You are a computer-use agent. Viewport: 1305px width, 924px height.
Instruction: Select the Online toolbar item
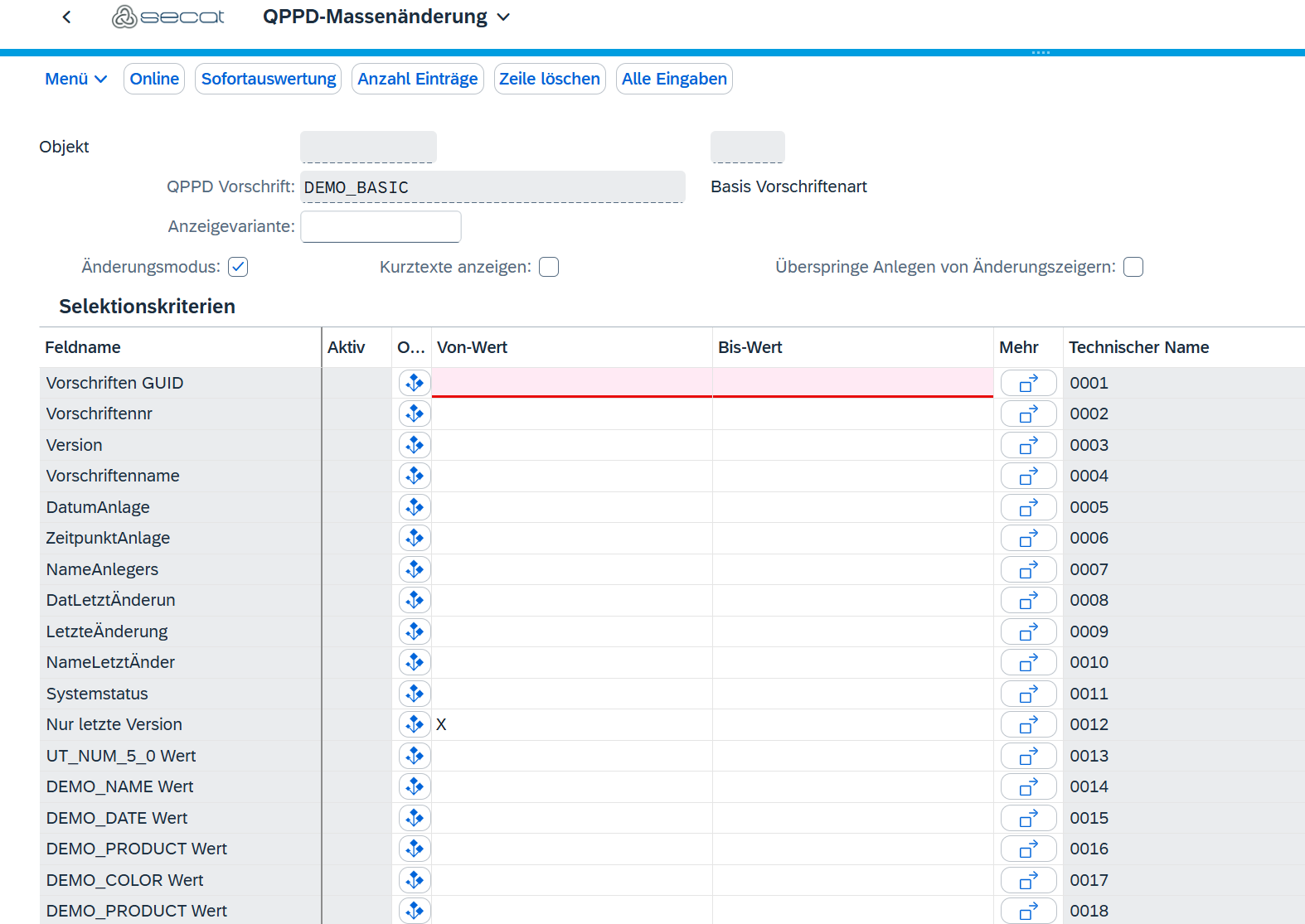tap(154, 79)
